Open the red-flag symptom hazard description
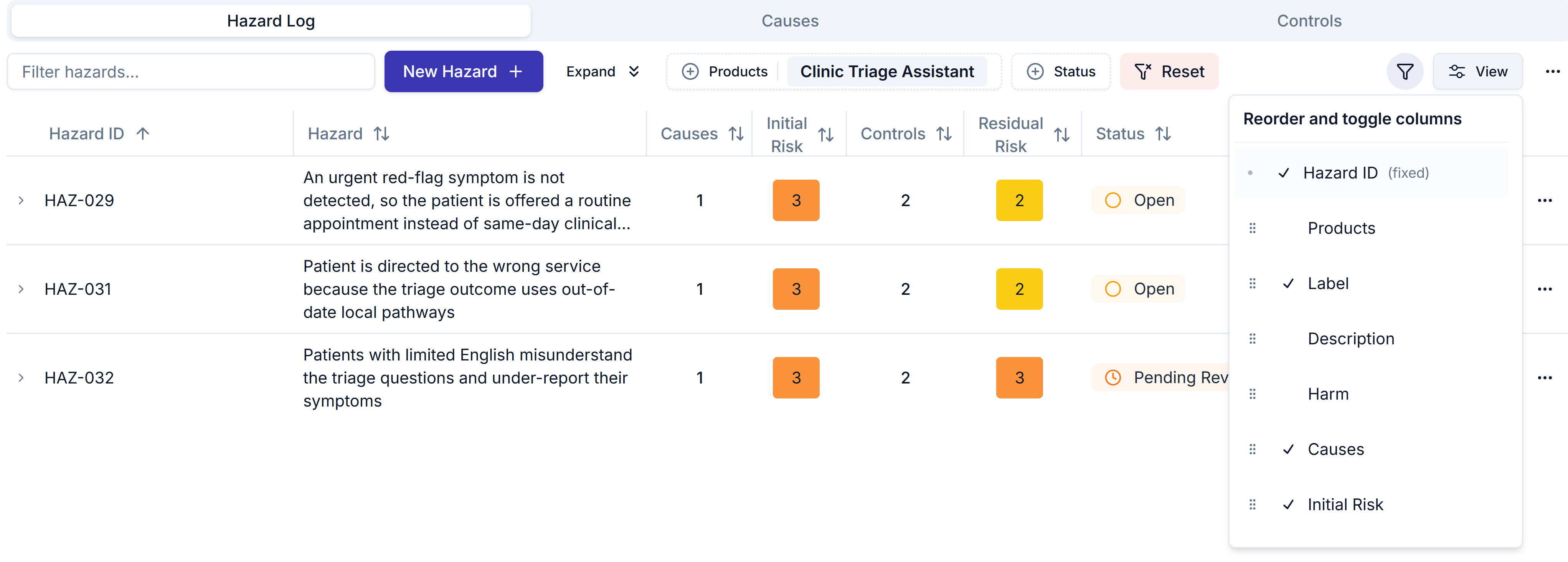This screenshot has height=562, width=1568. coord(467,200)
